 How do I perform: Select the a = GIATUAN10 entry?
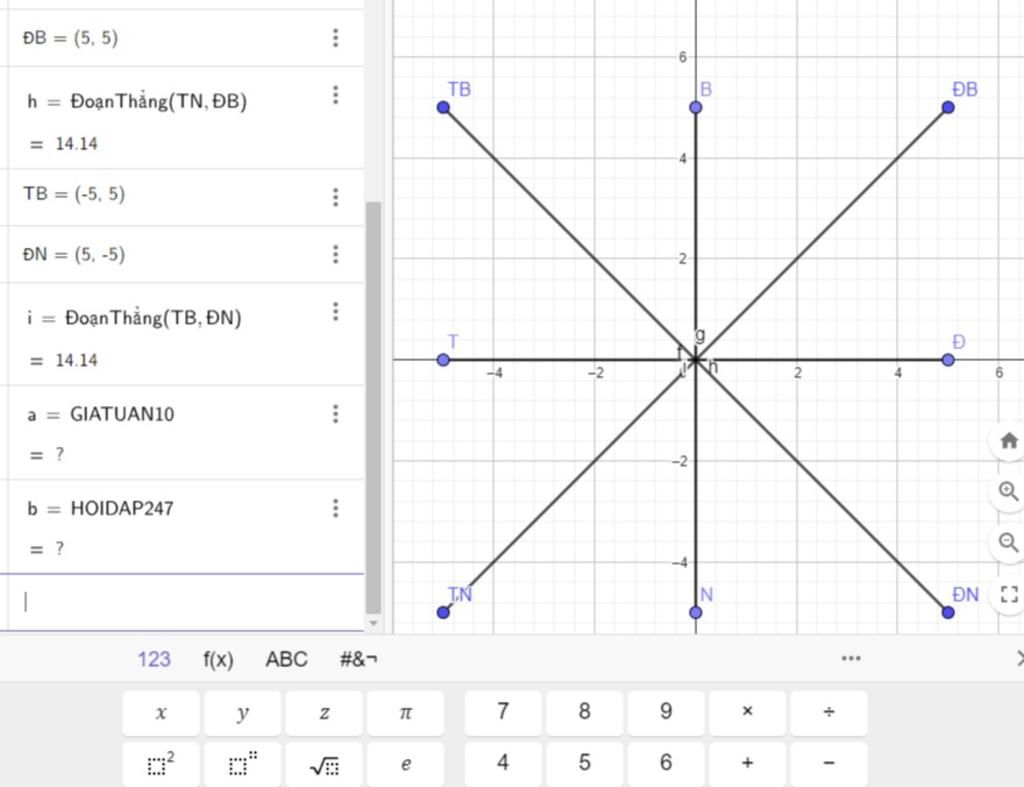101,414
